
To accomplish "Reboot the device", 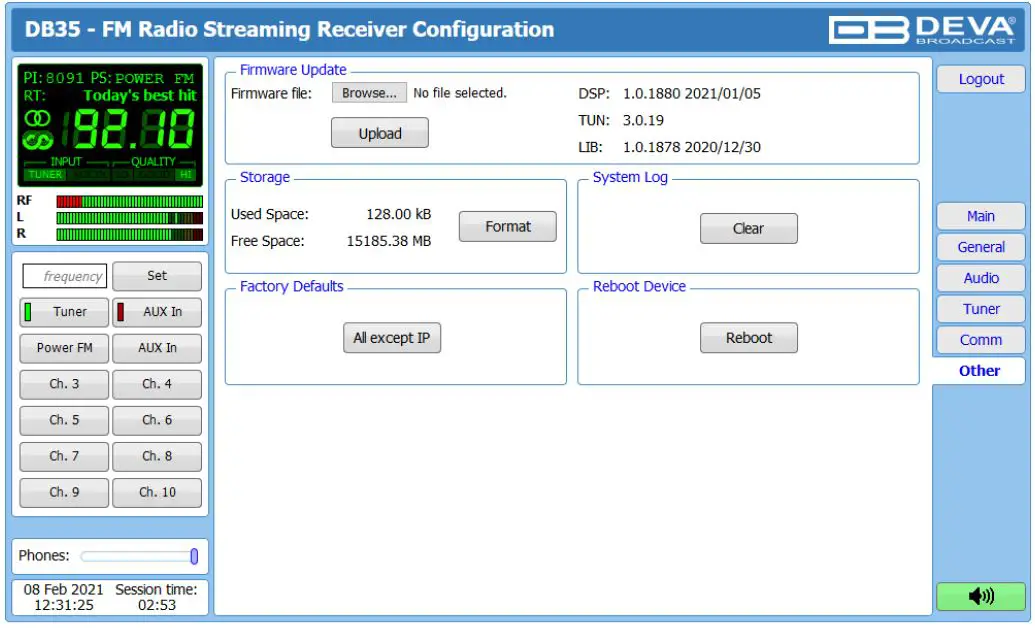I will point(748,337).
